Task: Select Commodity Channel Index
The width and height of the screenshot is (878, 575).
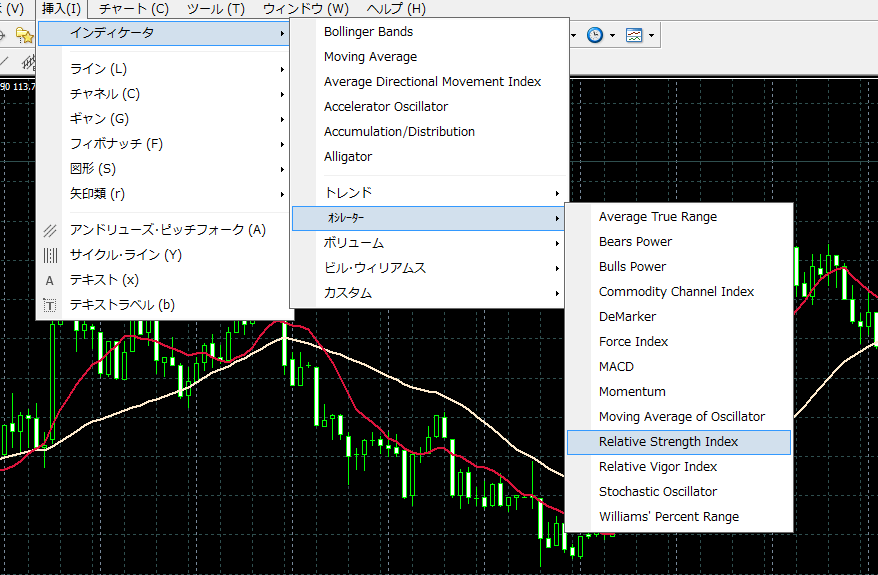Action: [x=679, y=292]
